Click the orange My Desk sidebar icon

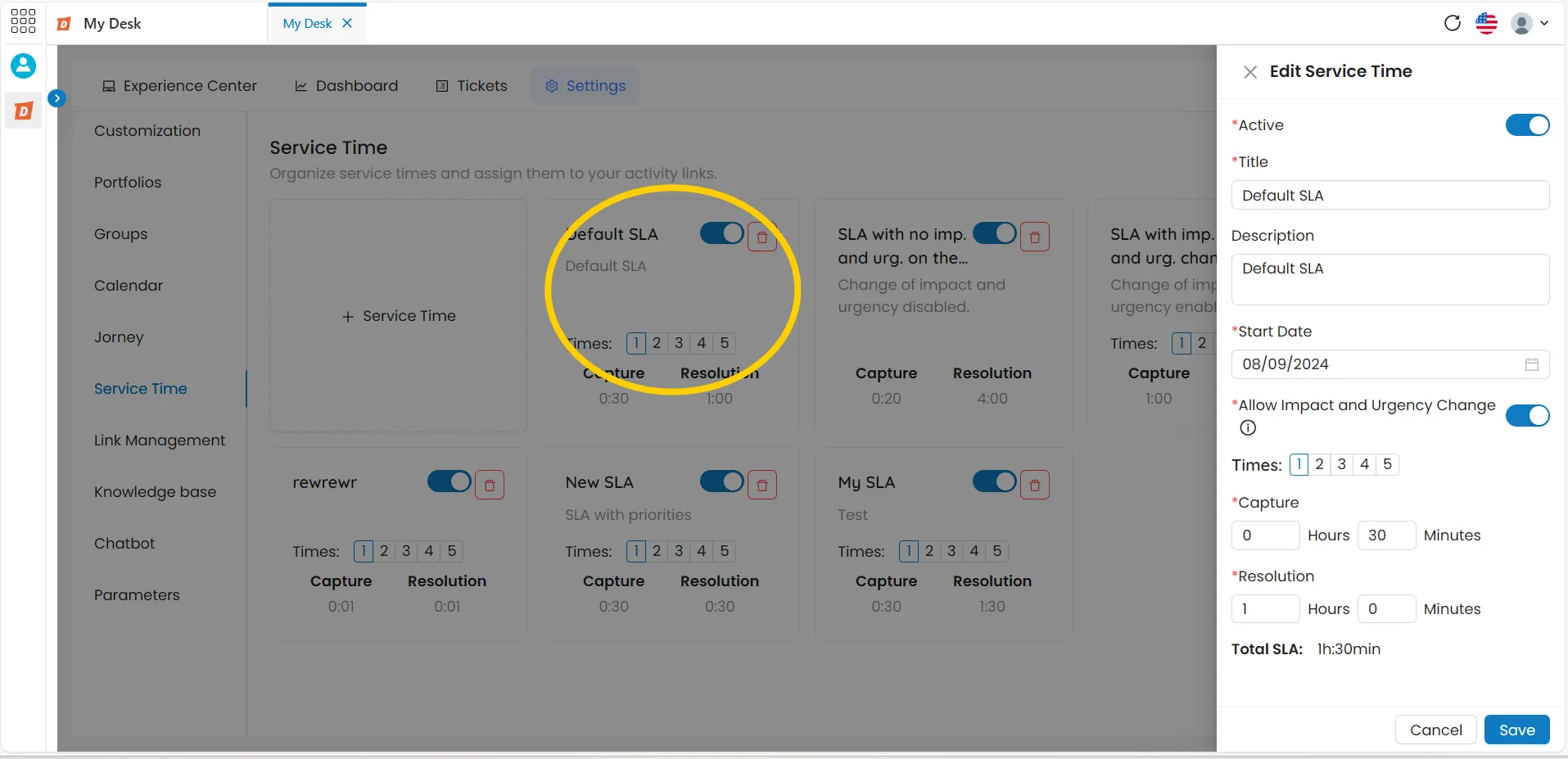23,111
